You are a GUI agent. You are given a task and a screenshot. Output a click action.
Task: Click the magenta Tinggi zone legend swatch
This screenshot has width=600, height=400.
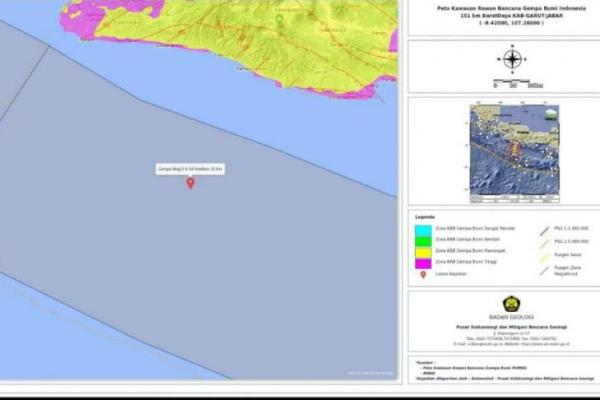(x=423, y=263)
